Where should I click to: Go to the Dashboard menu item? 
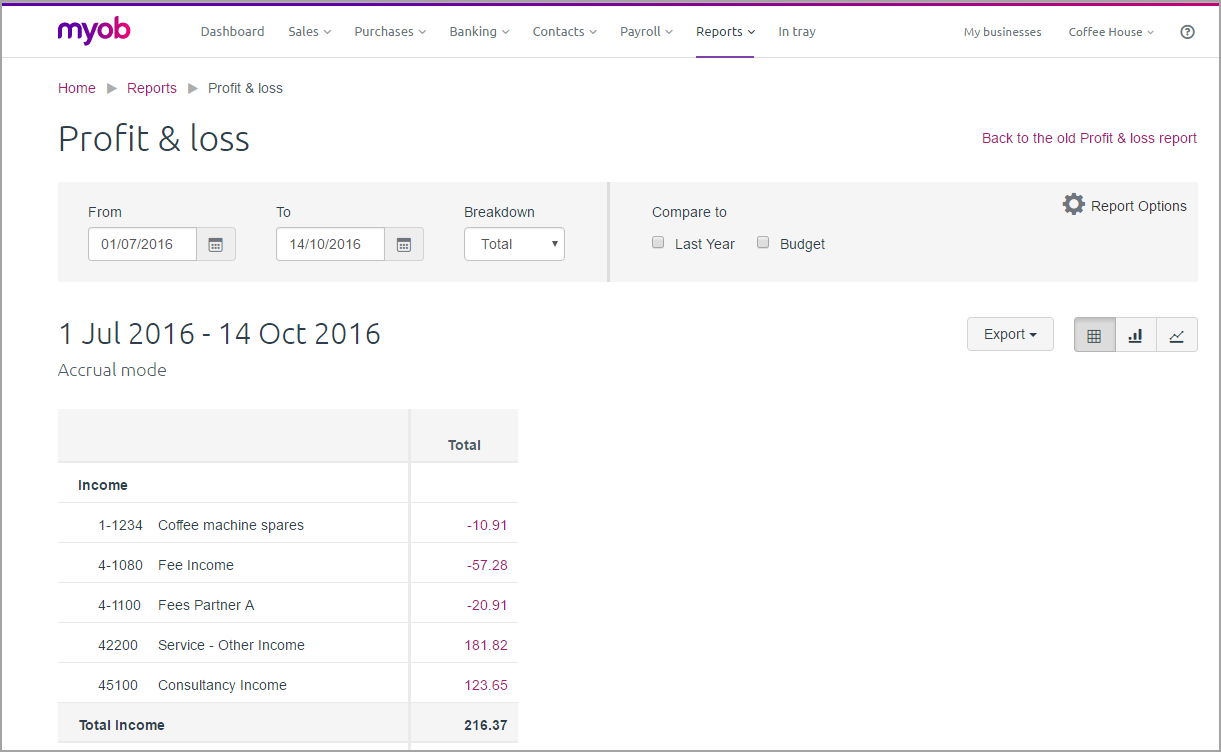[x=232, y=31]
